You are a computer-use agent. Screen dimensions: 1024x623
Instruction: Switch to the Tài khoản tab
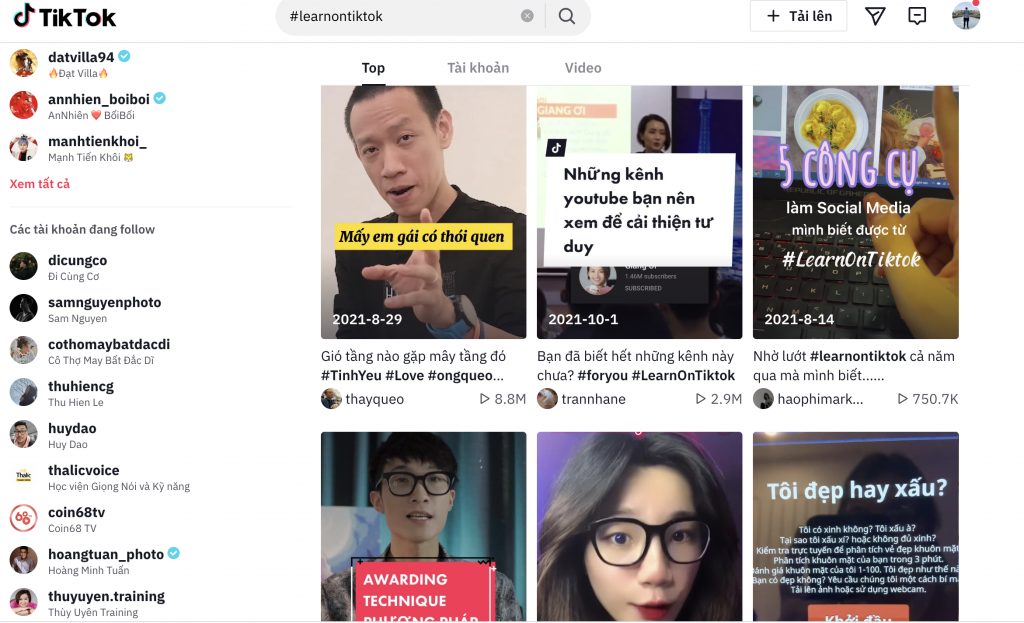[x=478, y=68]
